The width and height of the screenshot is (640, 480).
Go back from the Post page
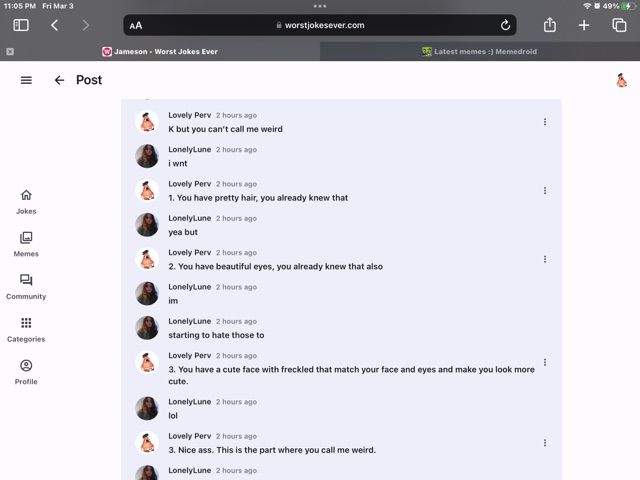pyautogui.click(x=59, y=80)
